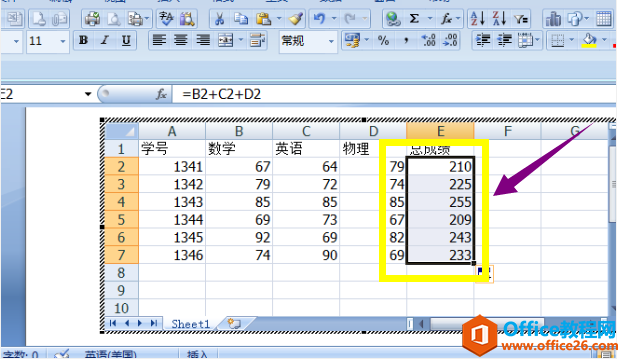Expand the fill color palette arrow

[604, 40]
